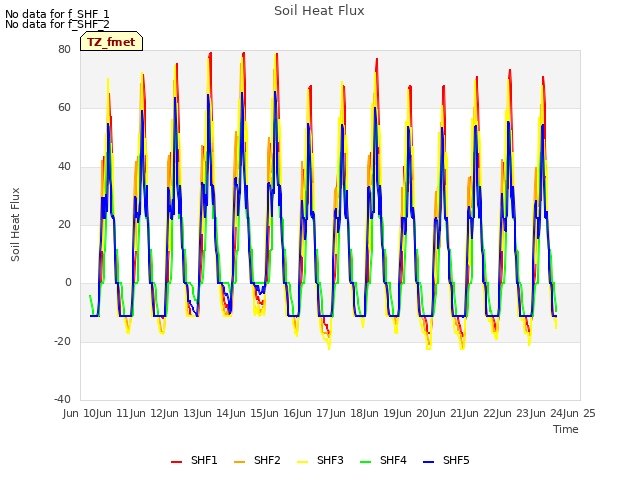Click the SHF5 blue legend swatch
Viewport: 640px width, 480px height.
point(429,462)
